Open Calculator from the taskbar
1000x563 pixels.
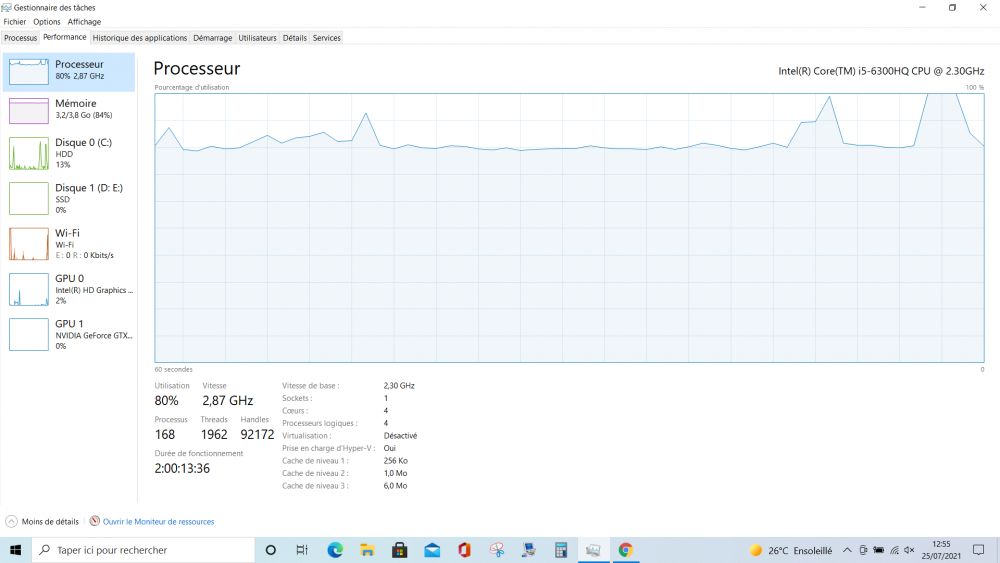click(561, 550)
